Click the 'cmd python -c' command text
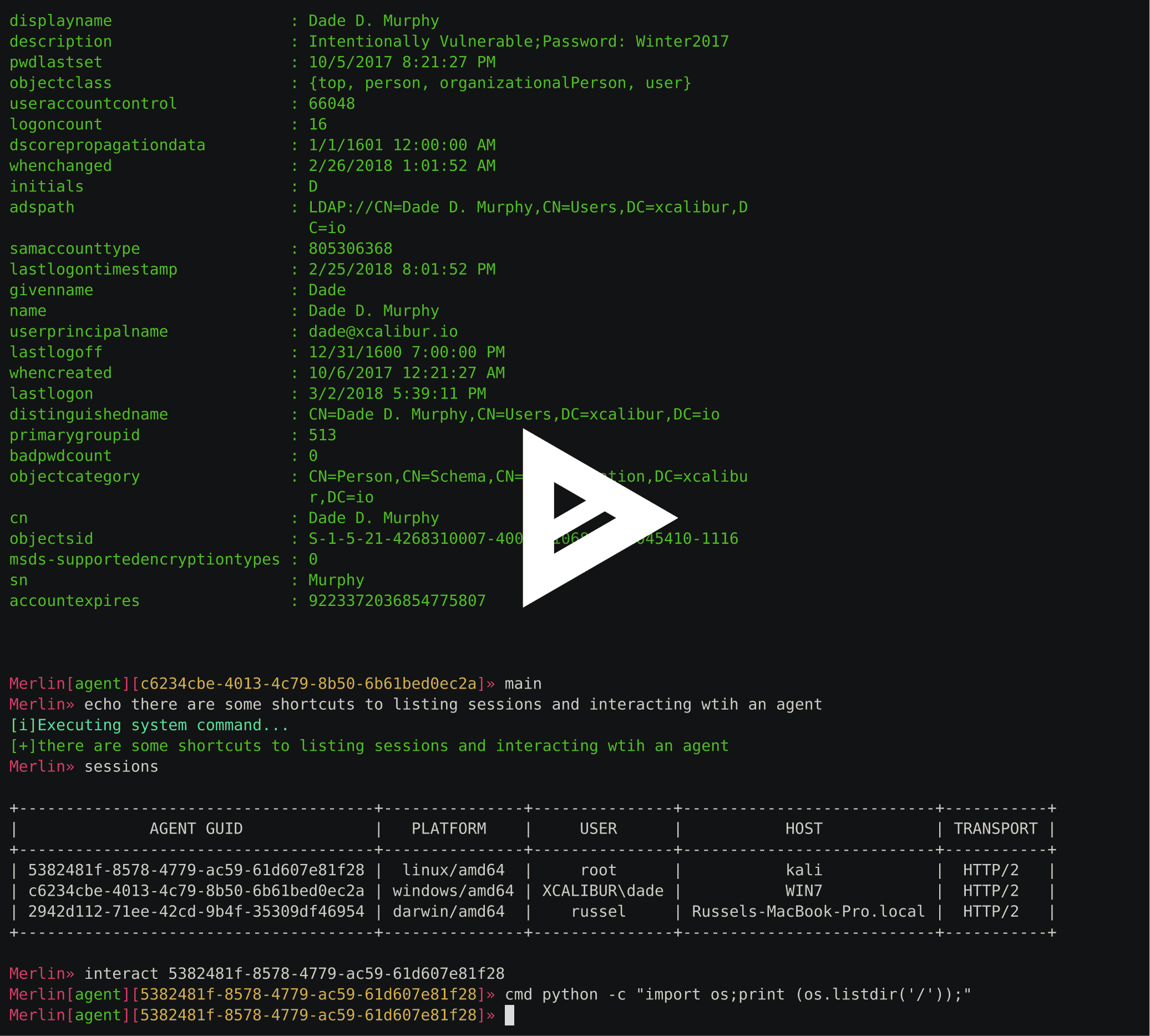The height and width of the screenshot is (1036, 1150). coord(738,994)
